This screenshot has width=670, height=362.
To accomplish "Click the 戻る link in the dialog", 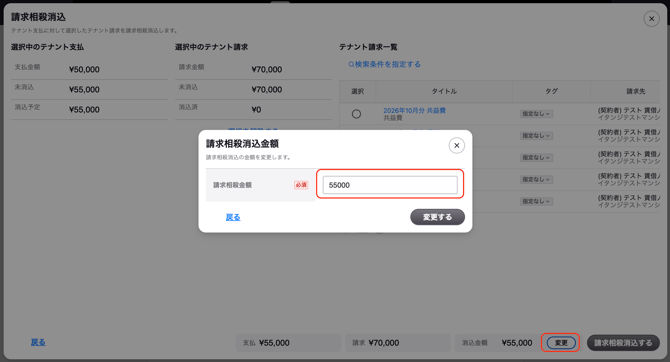I will (233, 217).
